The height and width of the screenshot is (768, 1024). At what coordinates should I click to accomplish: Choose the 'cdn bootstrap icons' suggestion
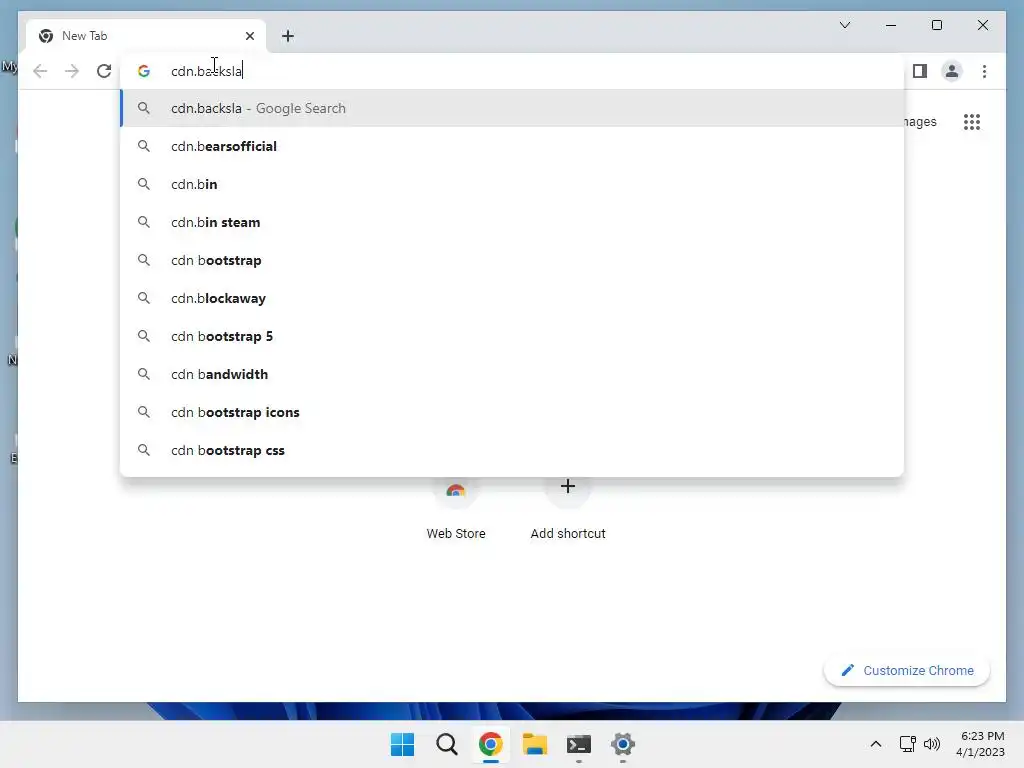(512, 412)
